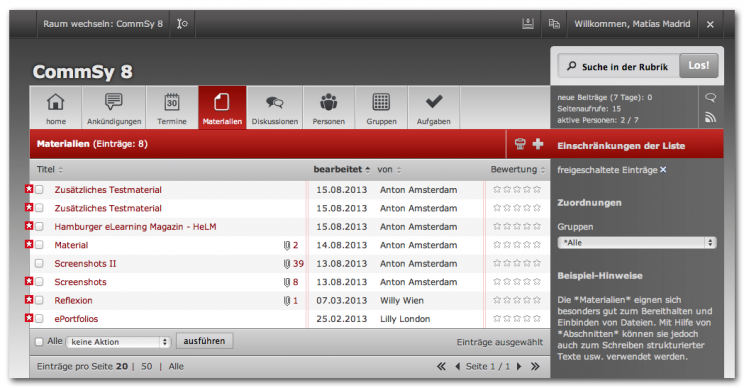744x388 pixels.
Task: Open the room settings wrench icon
Action: pos(182,24)
